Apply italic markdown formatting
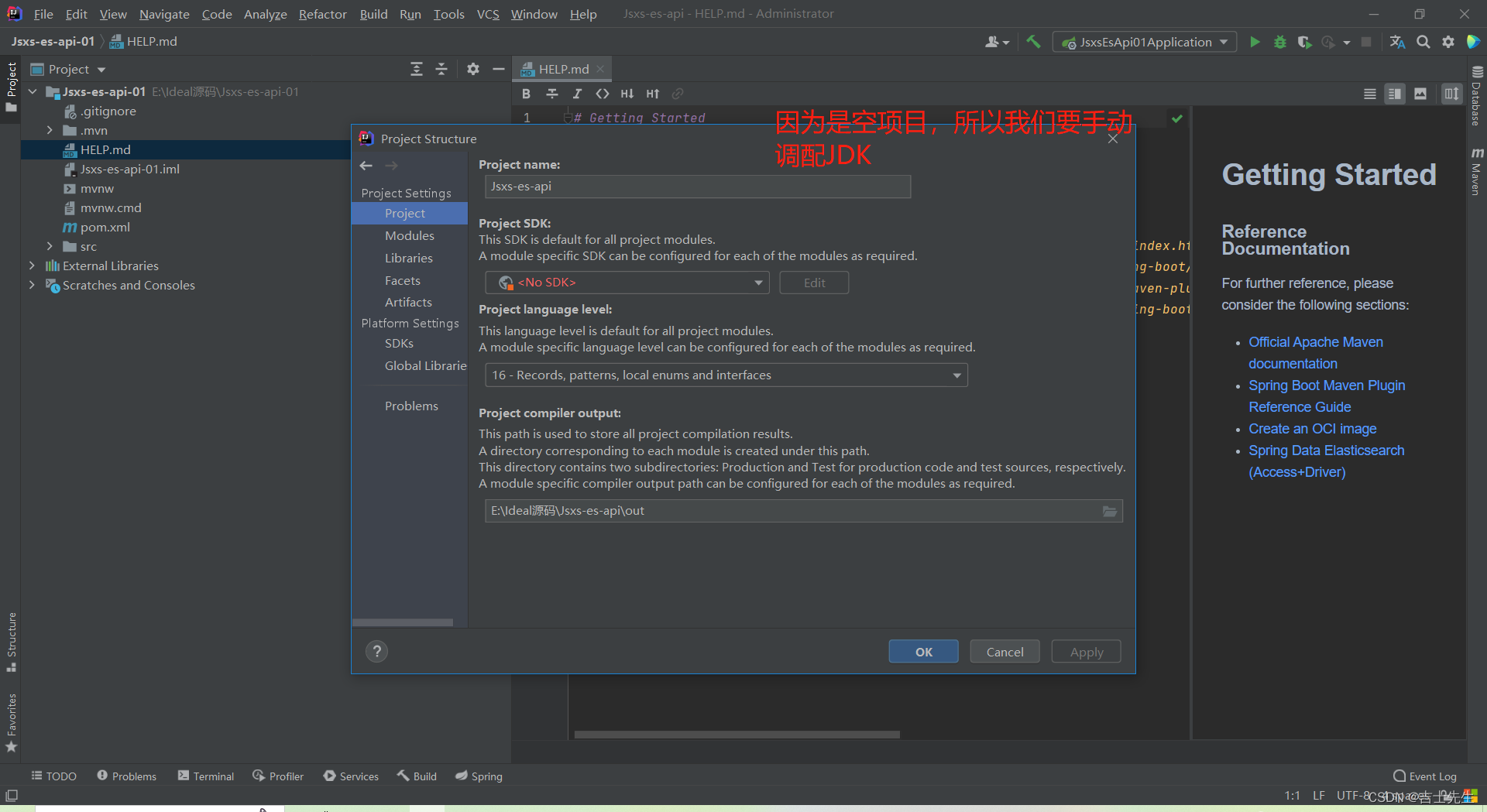Image resolution: width=1487 pixels, height=812 pixels. click(x=577, y=94)
